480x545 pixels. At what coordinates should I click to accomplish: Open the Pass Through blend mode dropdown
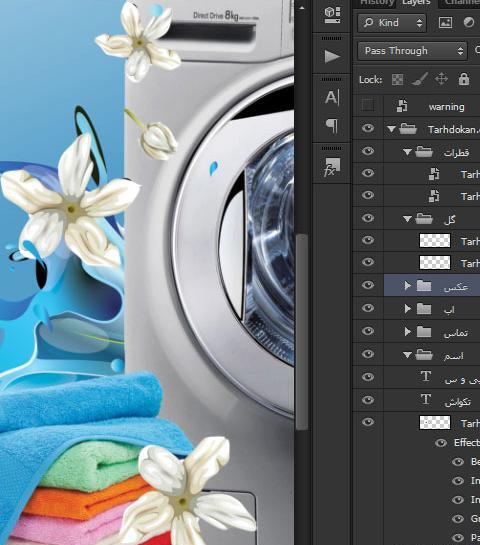coord(413,51)
